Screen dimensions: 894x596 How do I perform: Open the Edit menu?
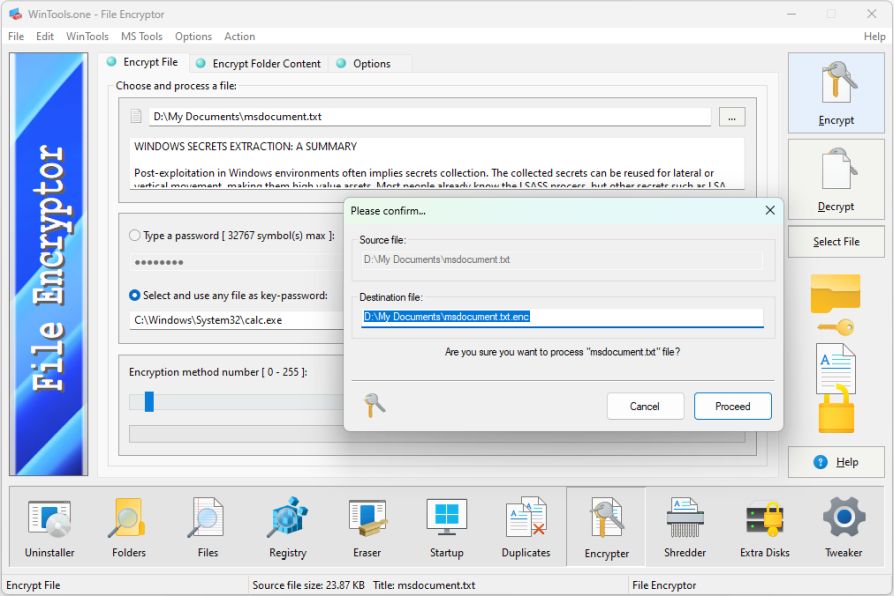[x=44, y=37]
